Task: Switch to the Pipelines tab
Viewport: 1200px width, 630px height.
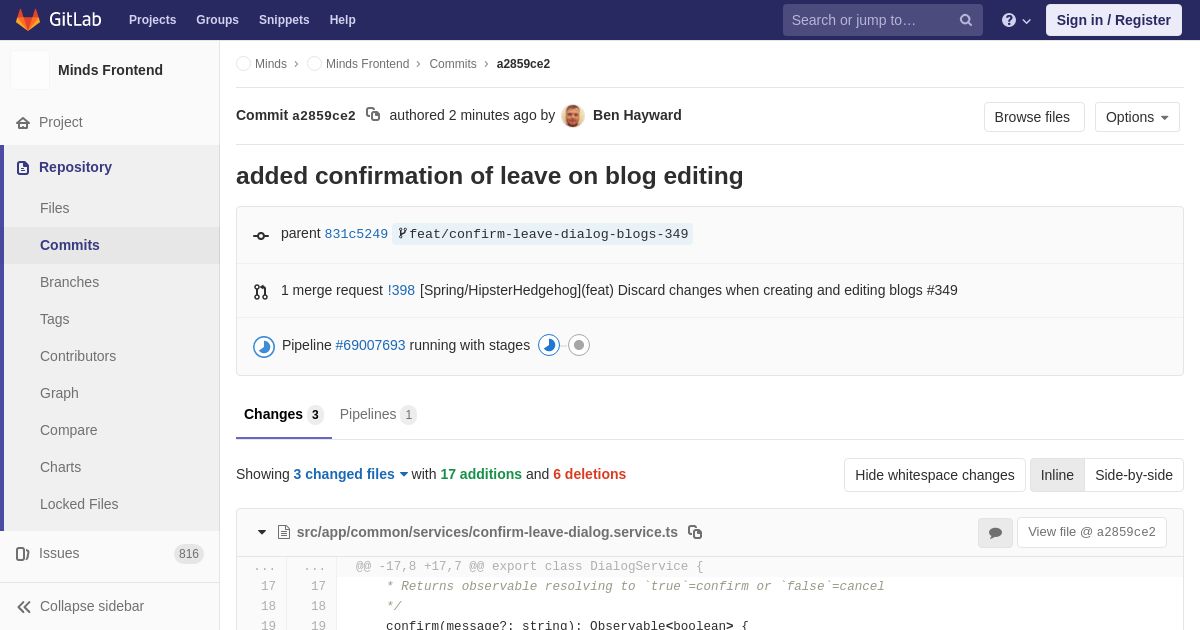Action: (378, 414)
